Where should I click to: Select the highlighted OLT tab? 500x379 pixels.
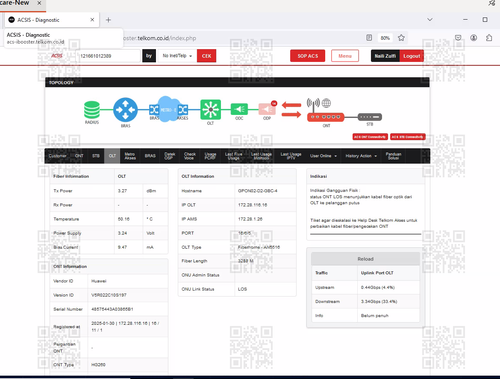(112, 156)
